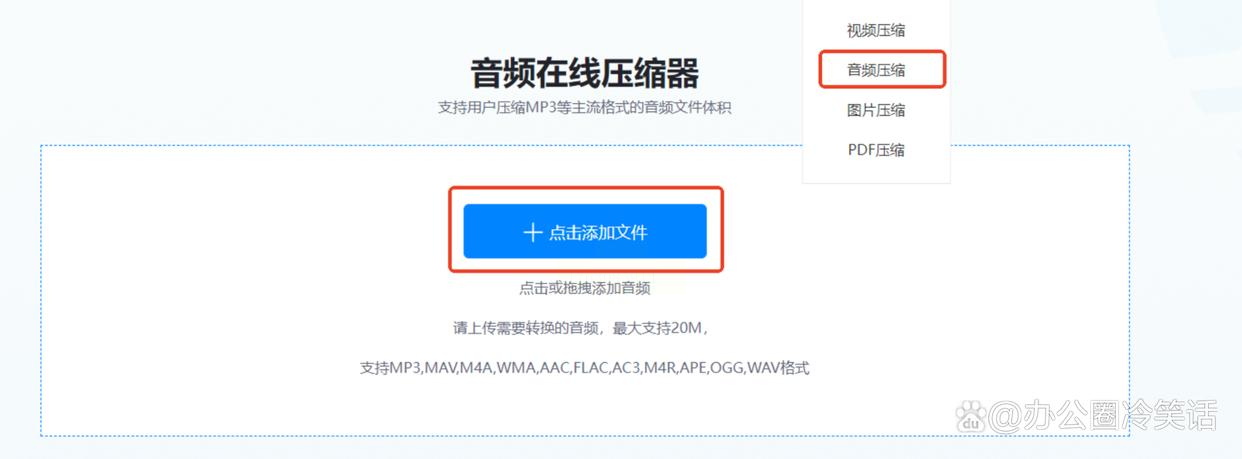The image size is (1242, 459).
Task: Select 视频压缩 from the dropdown menu
Action: pos(876,30)
